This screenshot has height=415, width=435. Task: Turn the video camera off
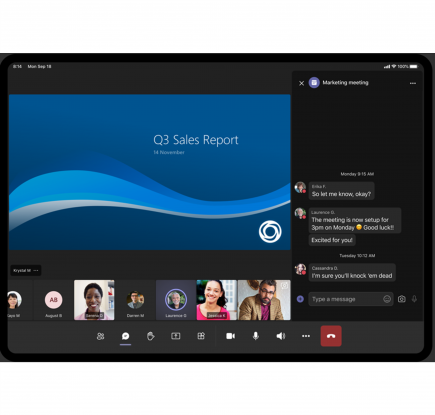(x=230, y=336)
